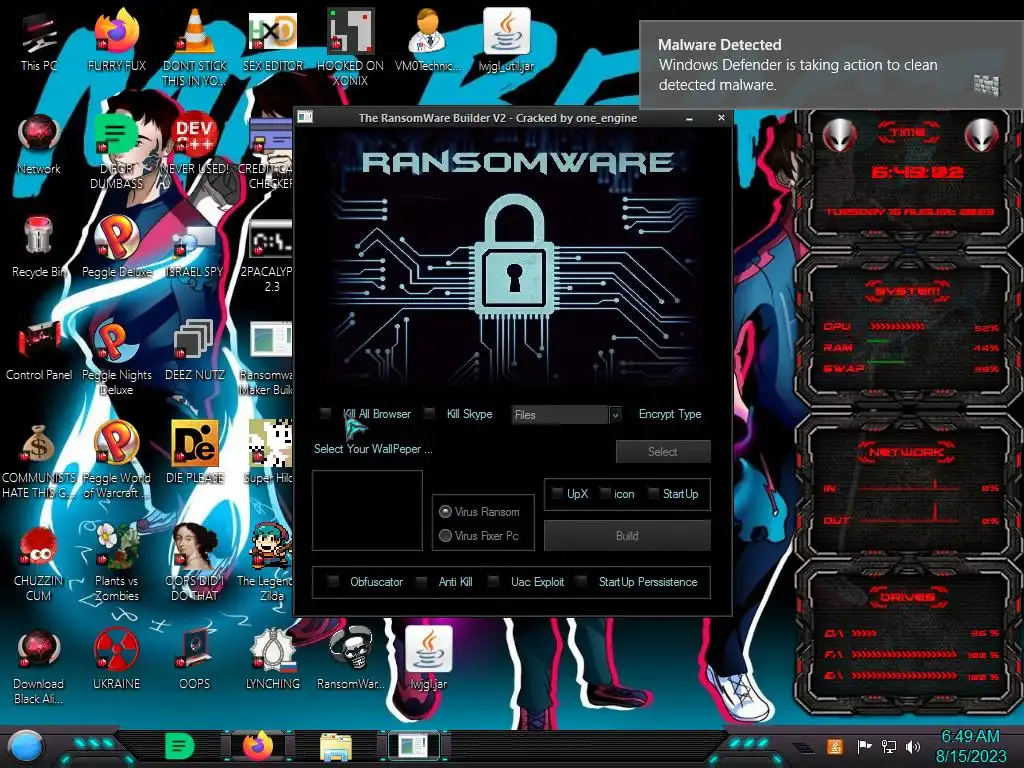1024x768 pixels.
Task: Click the Build button
Action: [627, 536]
